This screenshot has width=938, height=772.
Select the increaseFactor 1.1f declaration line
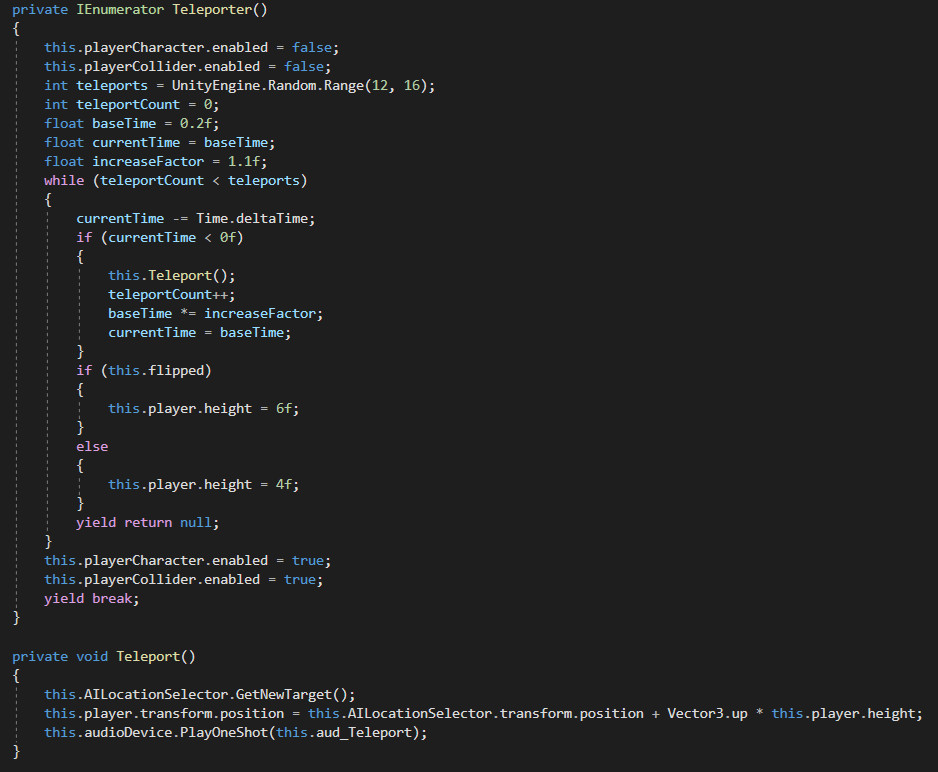155,161
